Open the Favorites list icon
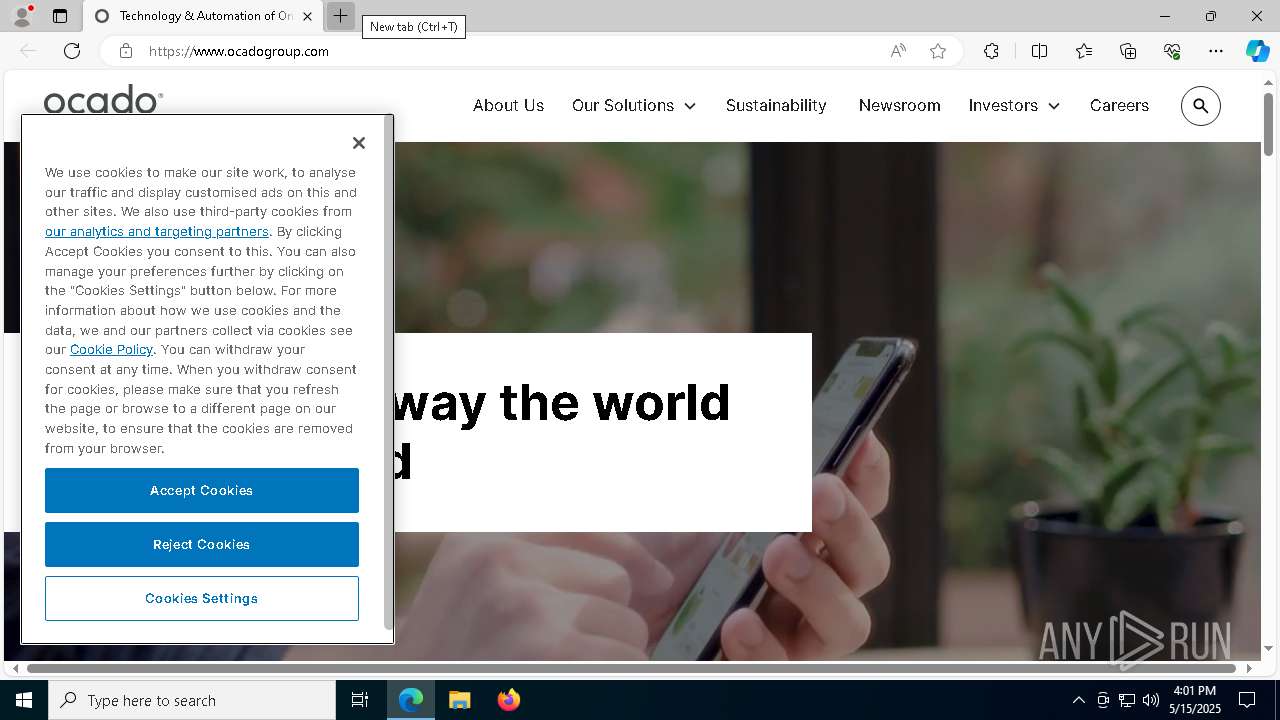This screenshot has width=1280, height=720. (1084, 51)
